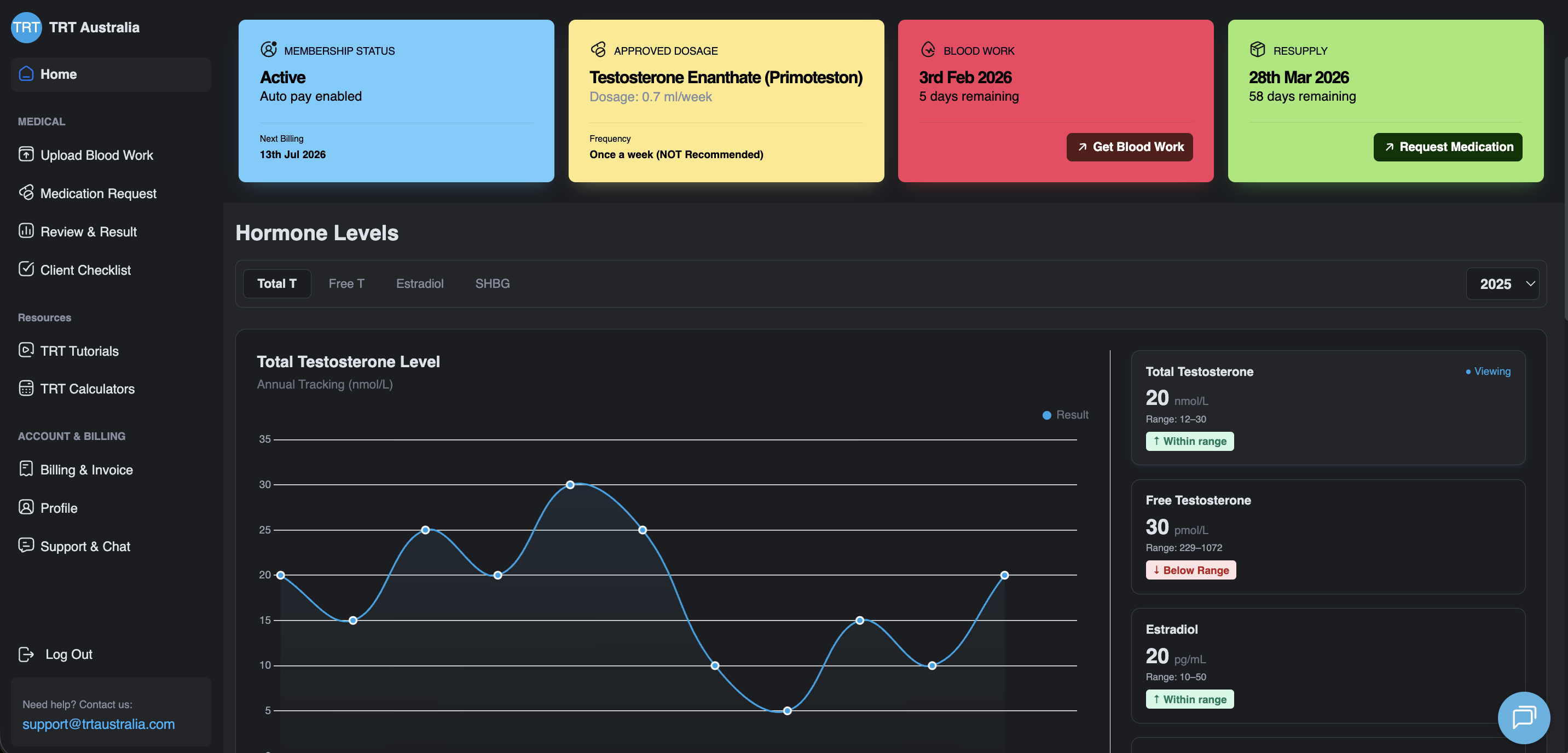Select the Home icon in sidebar
Viewport: 1568px width, 753px height.
[x=26, y=74]
